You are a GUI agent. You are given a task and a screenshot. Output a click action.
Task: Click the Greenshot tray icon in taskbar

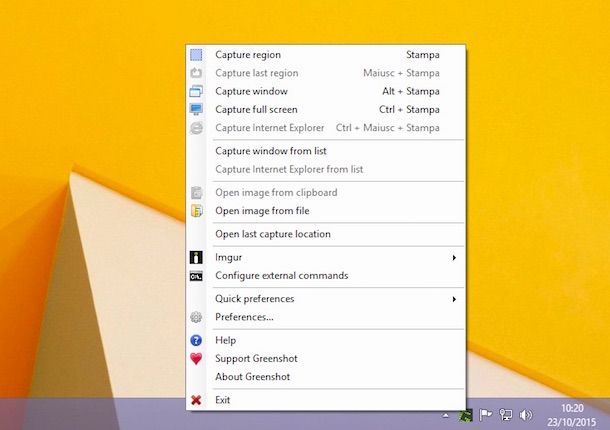point(465,415)
